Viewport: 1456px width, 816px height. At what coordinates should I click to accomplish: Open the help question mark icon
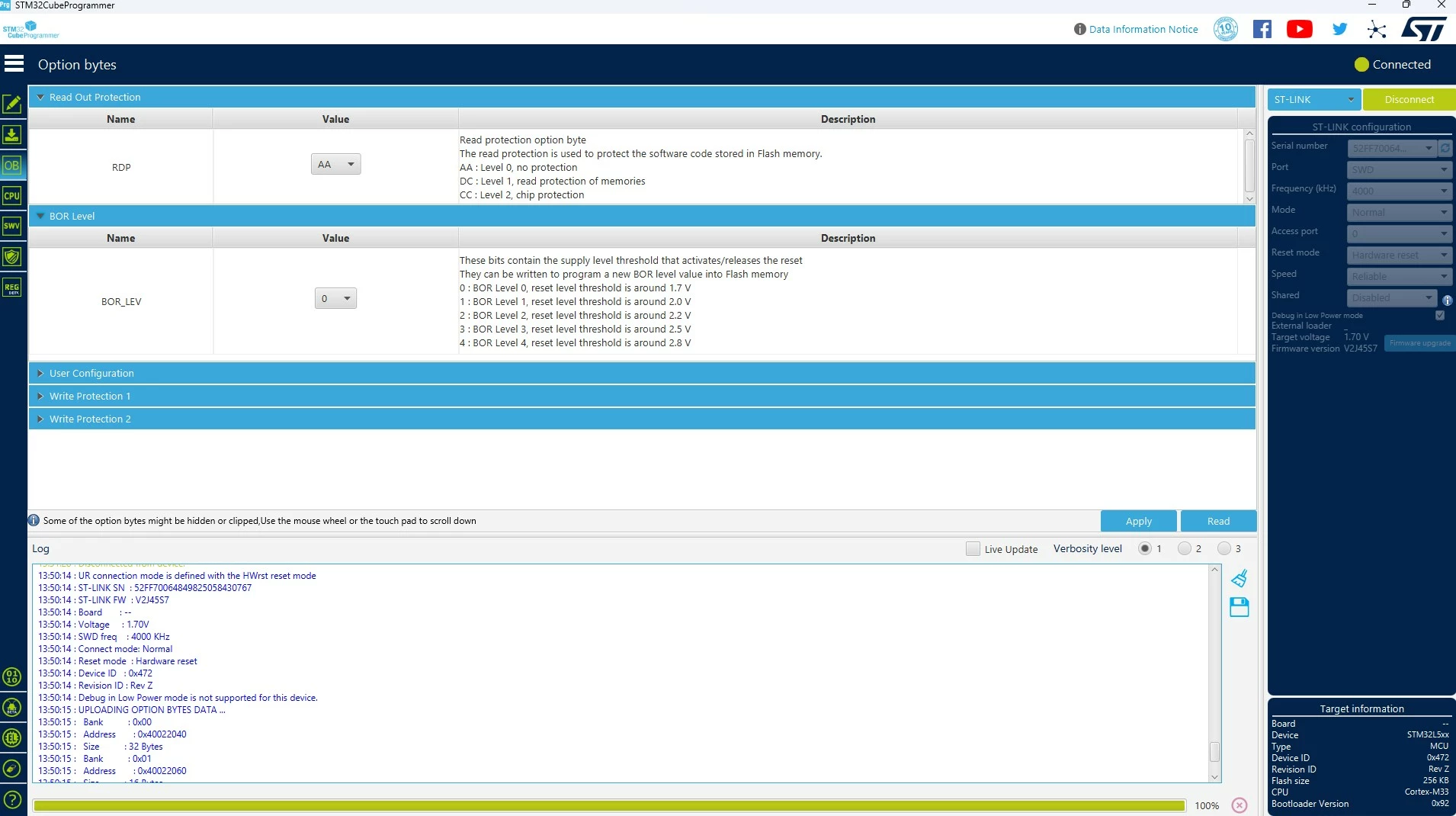click(x=12, y=800)
